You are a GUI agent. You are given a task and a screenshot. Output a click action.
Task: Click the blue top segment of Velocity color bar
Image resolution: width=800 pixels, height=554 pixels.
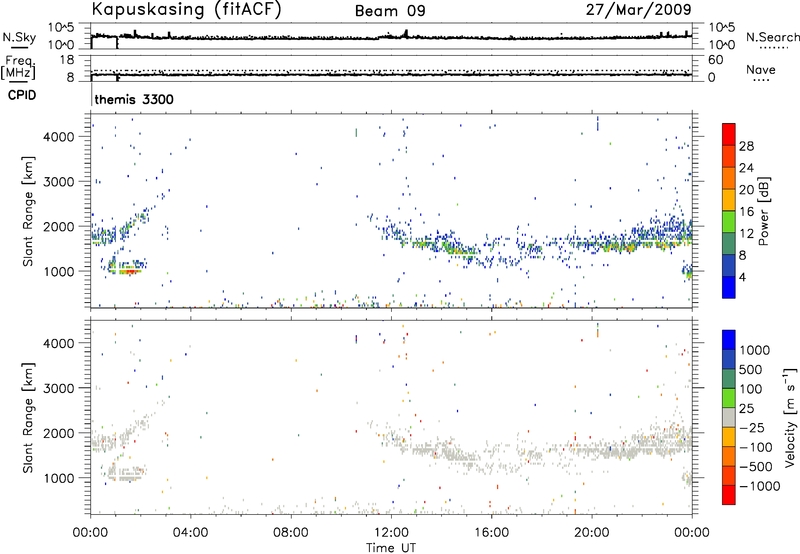click(x=729, y=340)
